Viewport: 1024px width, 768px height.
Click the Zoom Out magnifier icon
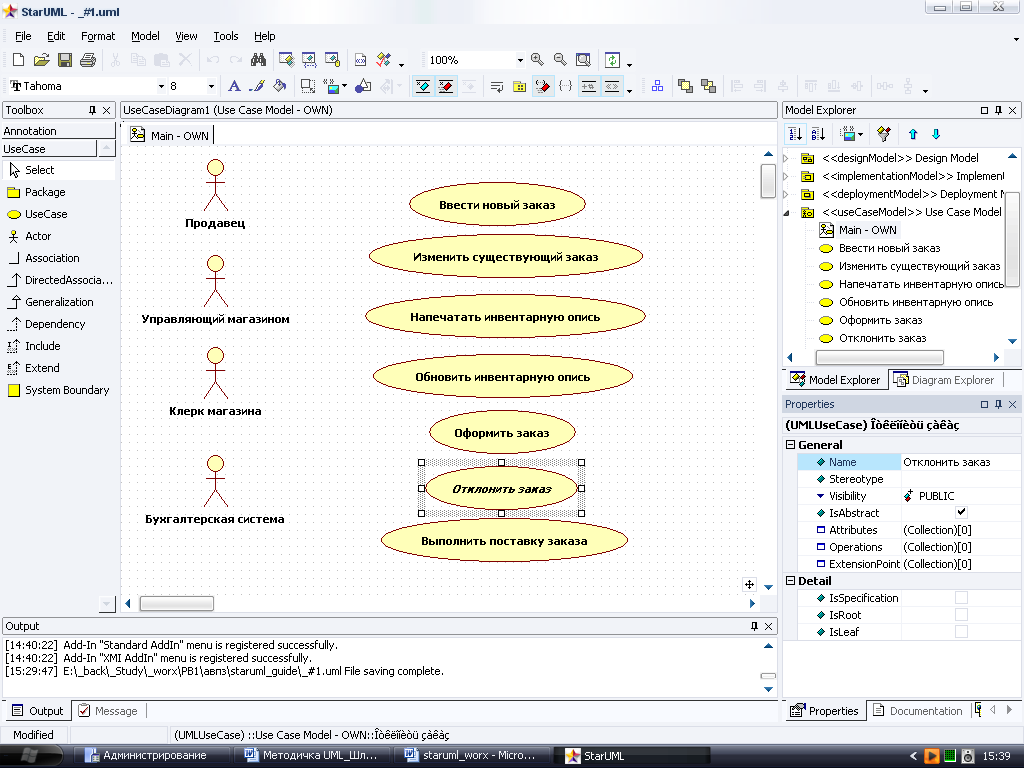[x=560, y=60]
